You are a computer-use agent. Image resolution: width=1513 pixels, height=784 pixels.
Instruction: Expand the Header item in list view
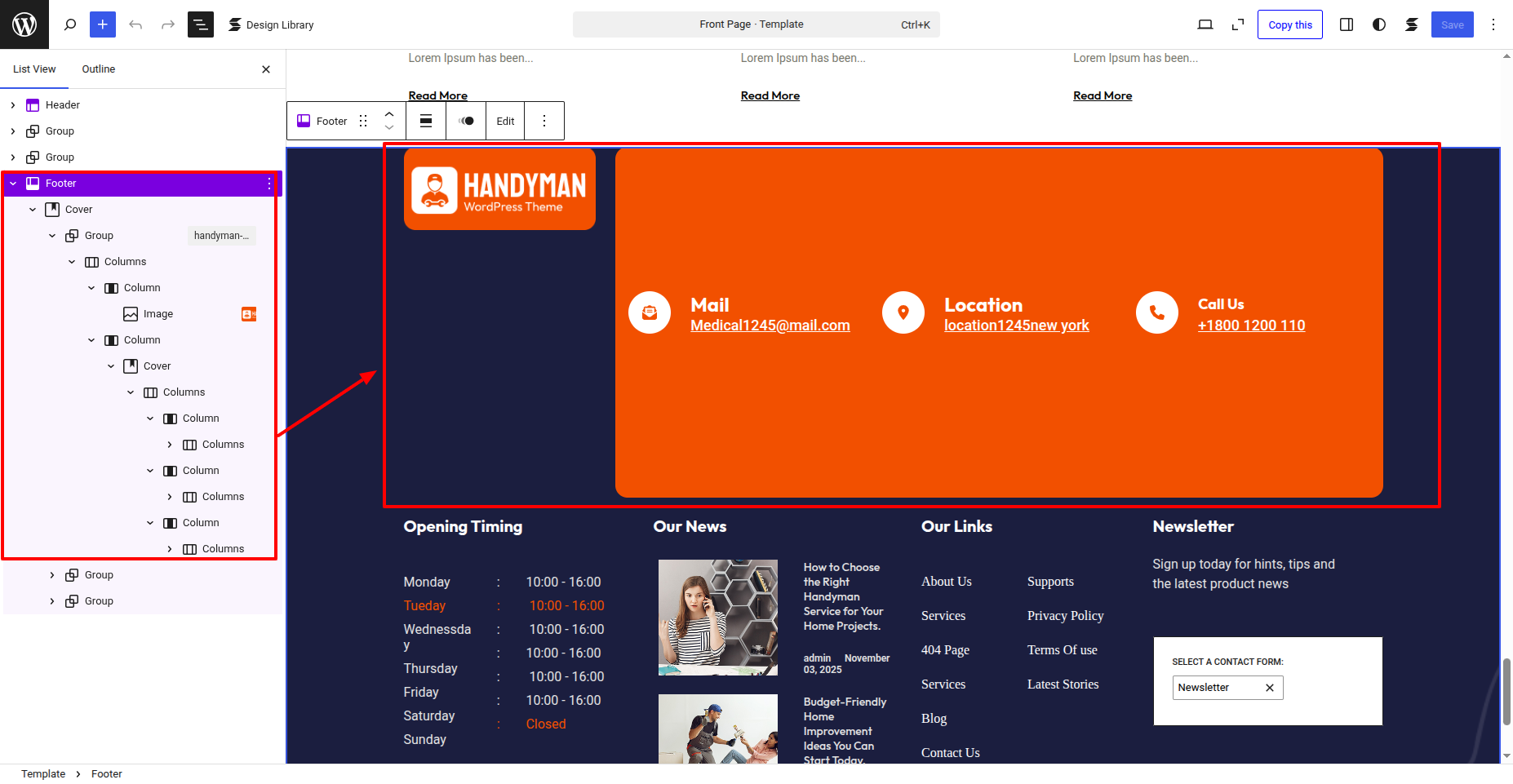(x=13, y=105)
